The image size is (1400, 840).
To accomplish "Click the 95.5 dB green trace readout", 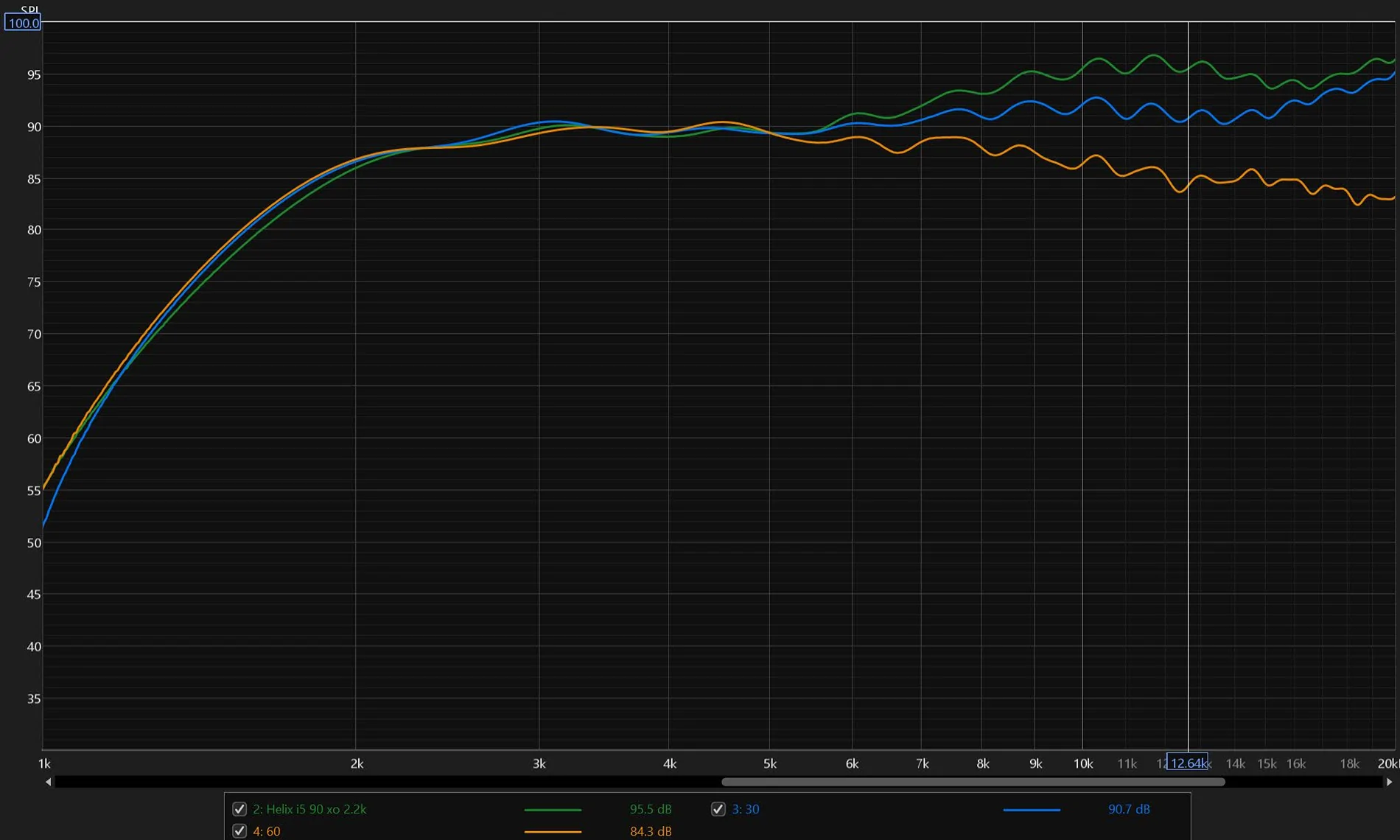I will point(651,809).
